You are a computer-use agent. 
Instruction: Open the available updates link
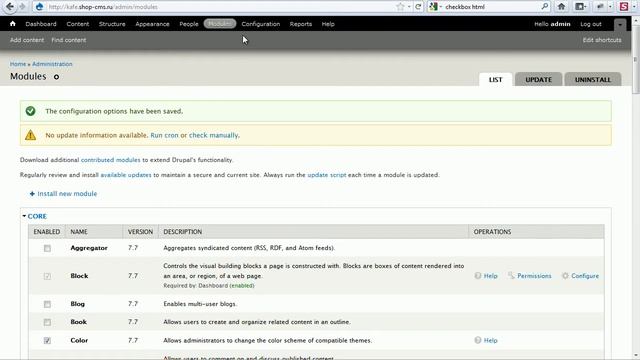point(126,175)
